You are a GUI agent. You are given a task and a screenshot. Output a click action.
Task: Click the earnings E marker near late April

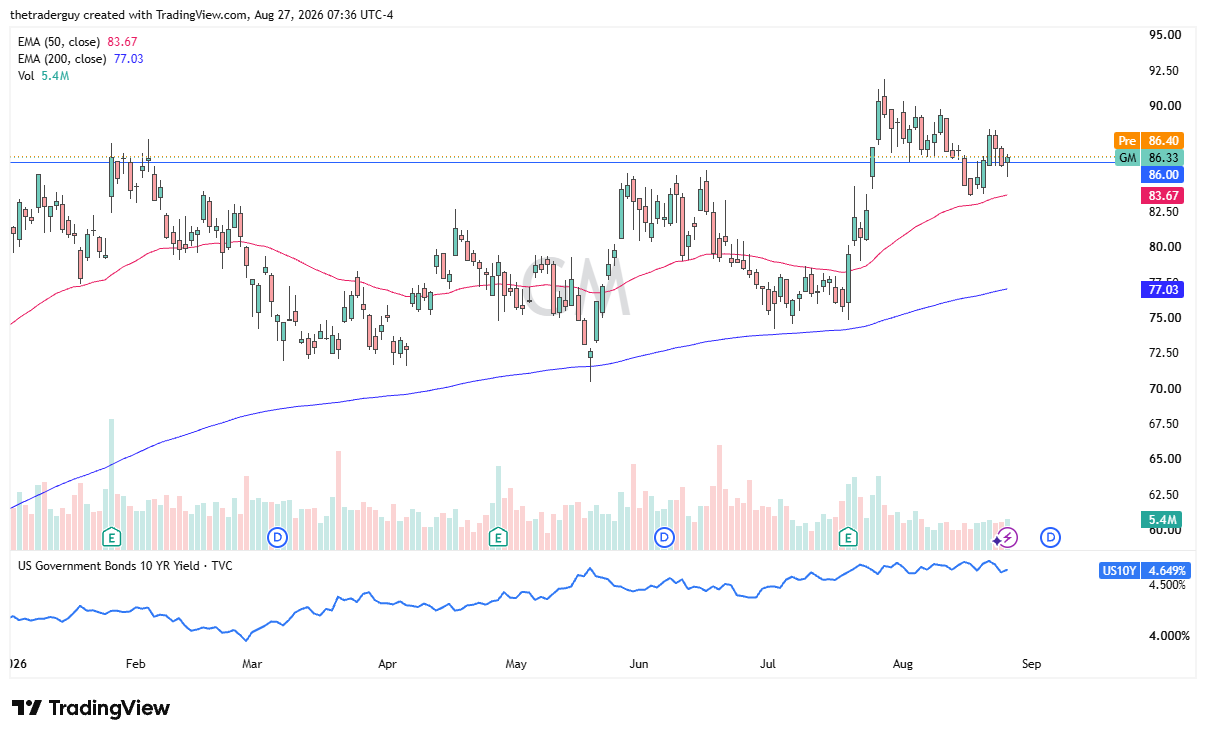pos(497,537)
